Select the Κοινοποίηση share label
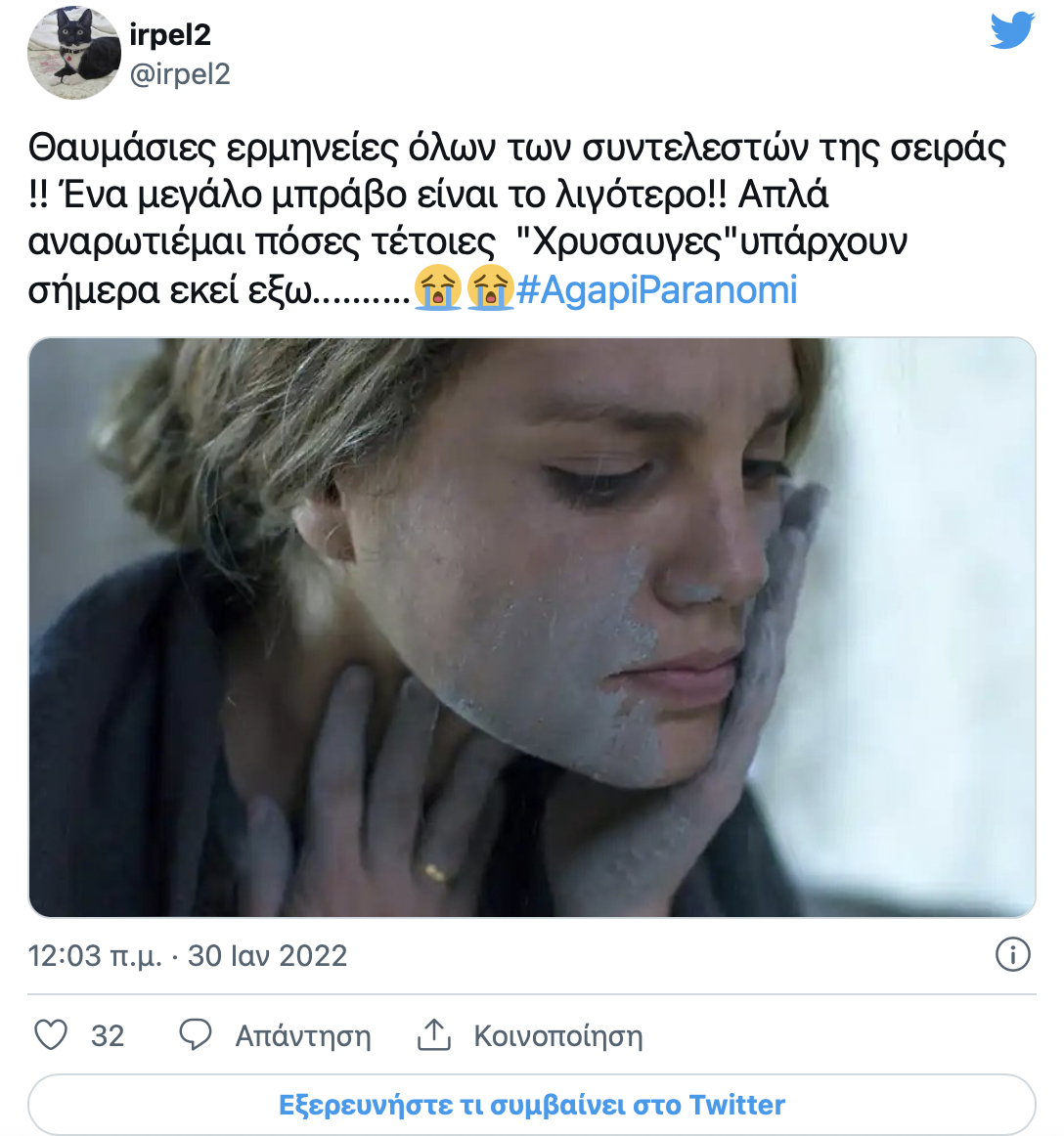The height and width of the screenshot is (1136, 1064). point(558,1036)
